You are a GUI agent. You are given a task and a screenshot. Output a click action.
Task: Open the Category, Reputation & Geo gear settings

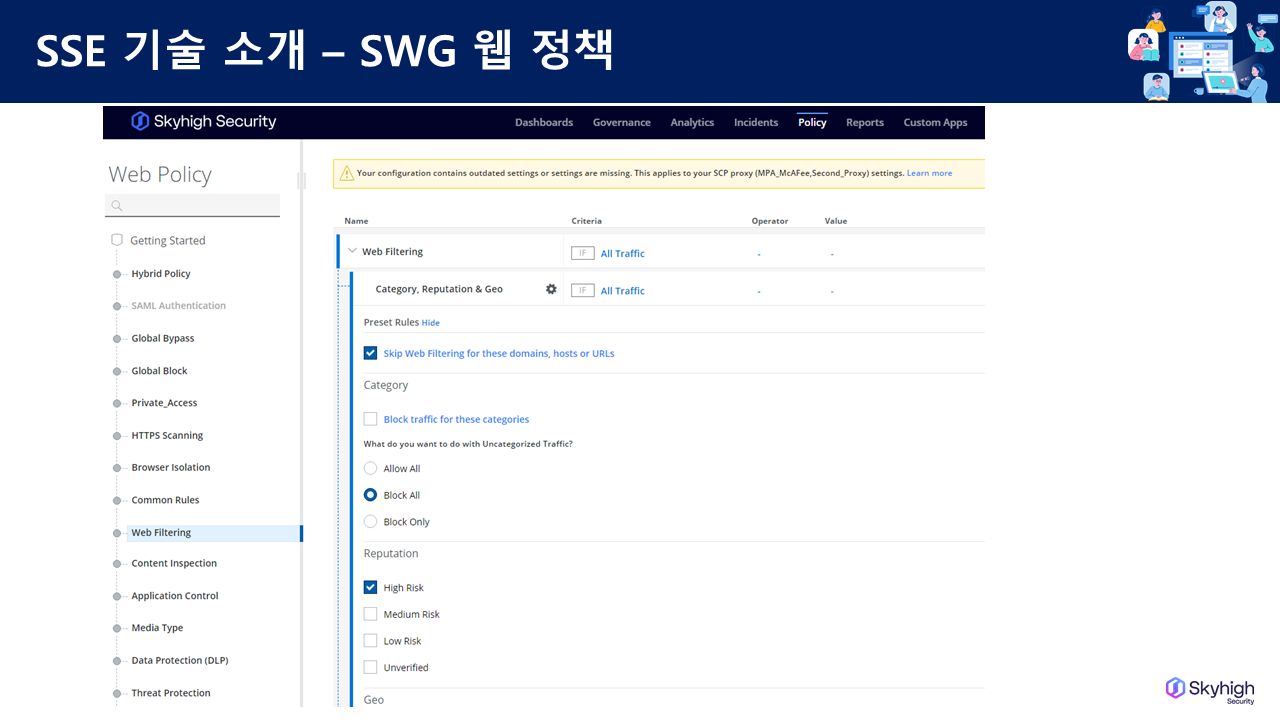tap(551, 289)
